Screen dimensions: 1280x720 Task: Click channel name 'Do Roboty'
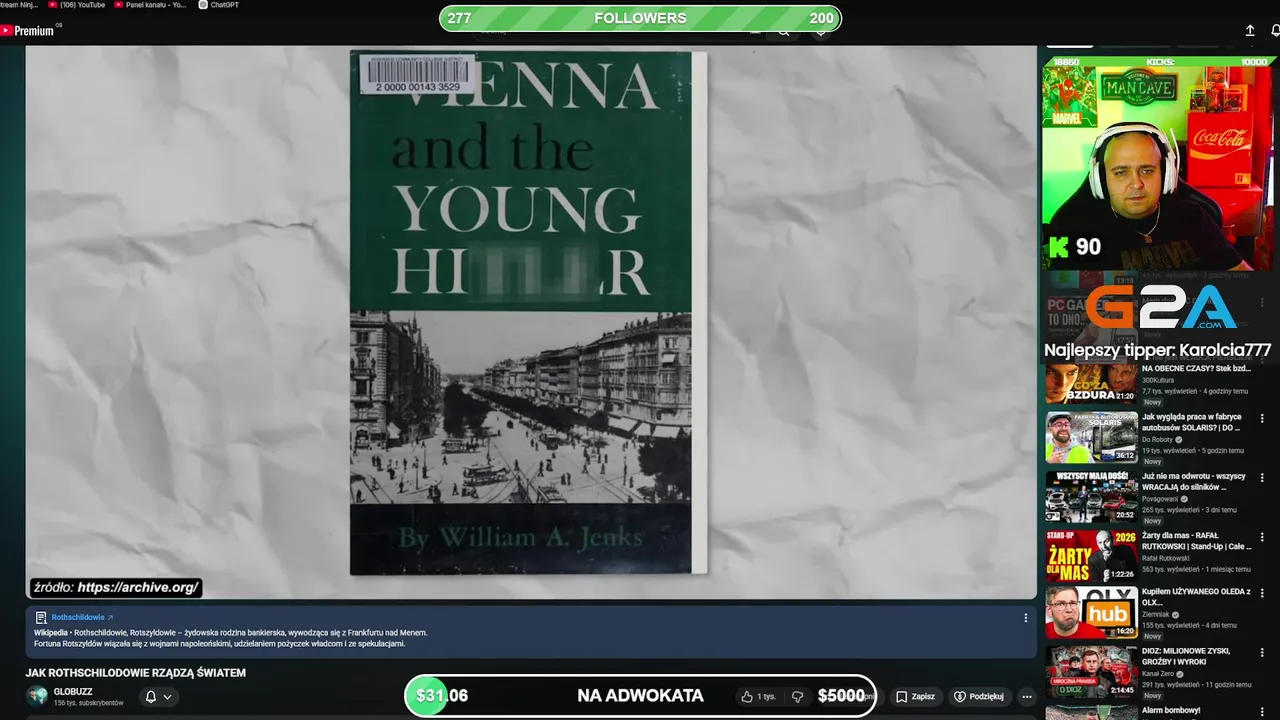coord(1158,439)
